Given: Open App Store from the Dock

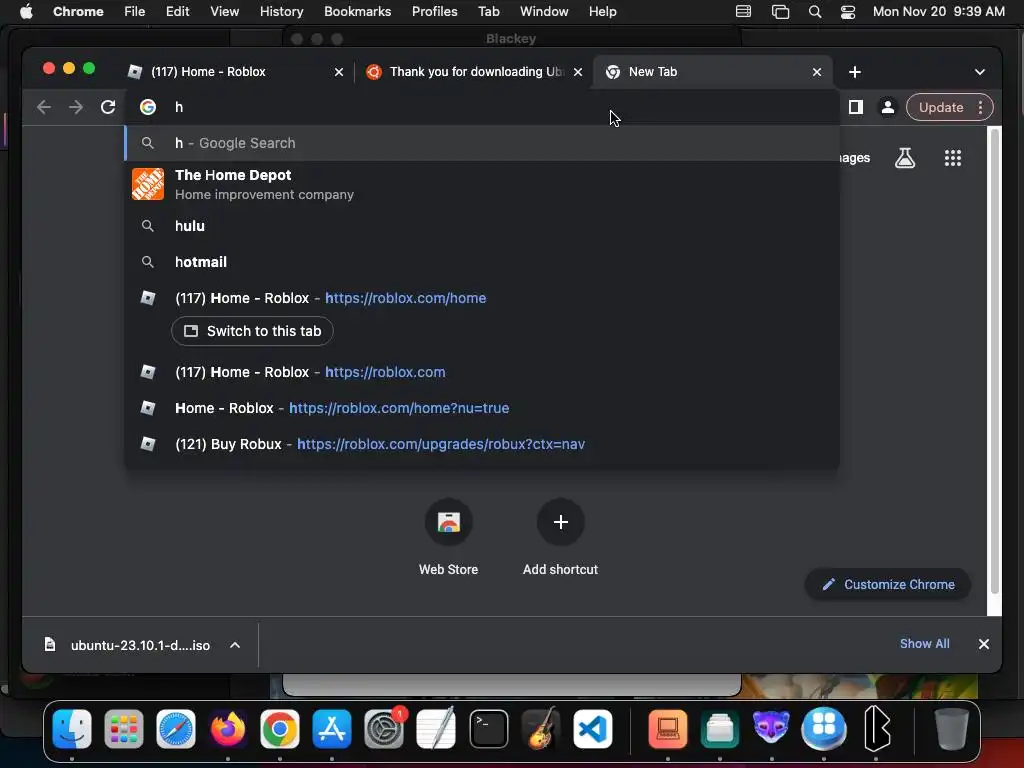Looking at the screenshot, I should [332, 729].
